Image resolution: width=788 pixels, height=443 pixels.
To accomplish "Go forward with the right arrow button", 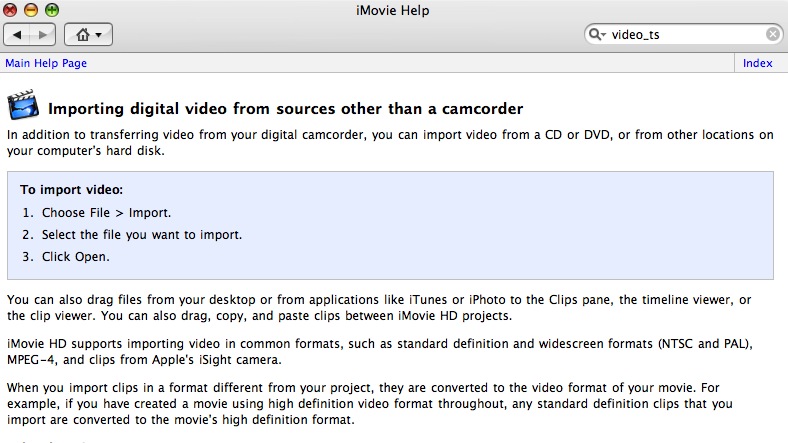I will tap(43, 35).
